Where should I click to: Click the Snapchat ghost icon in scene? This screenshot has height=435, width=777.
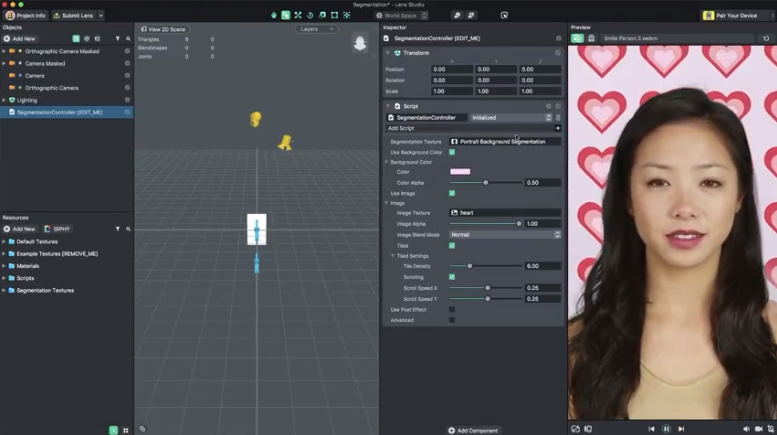(360, 43)
